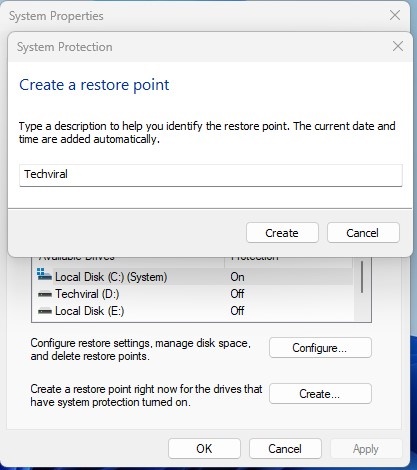Close the System Protection dialog
The image size is (417, 470).
click(x=398, y=46)
